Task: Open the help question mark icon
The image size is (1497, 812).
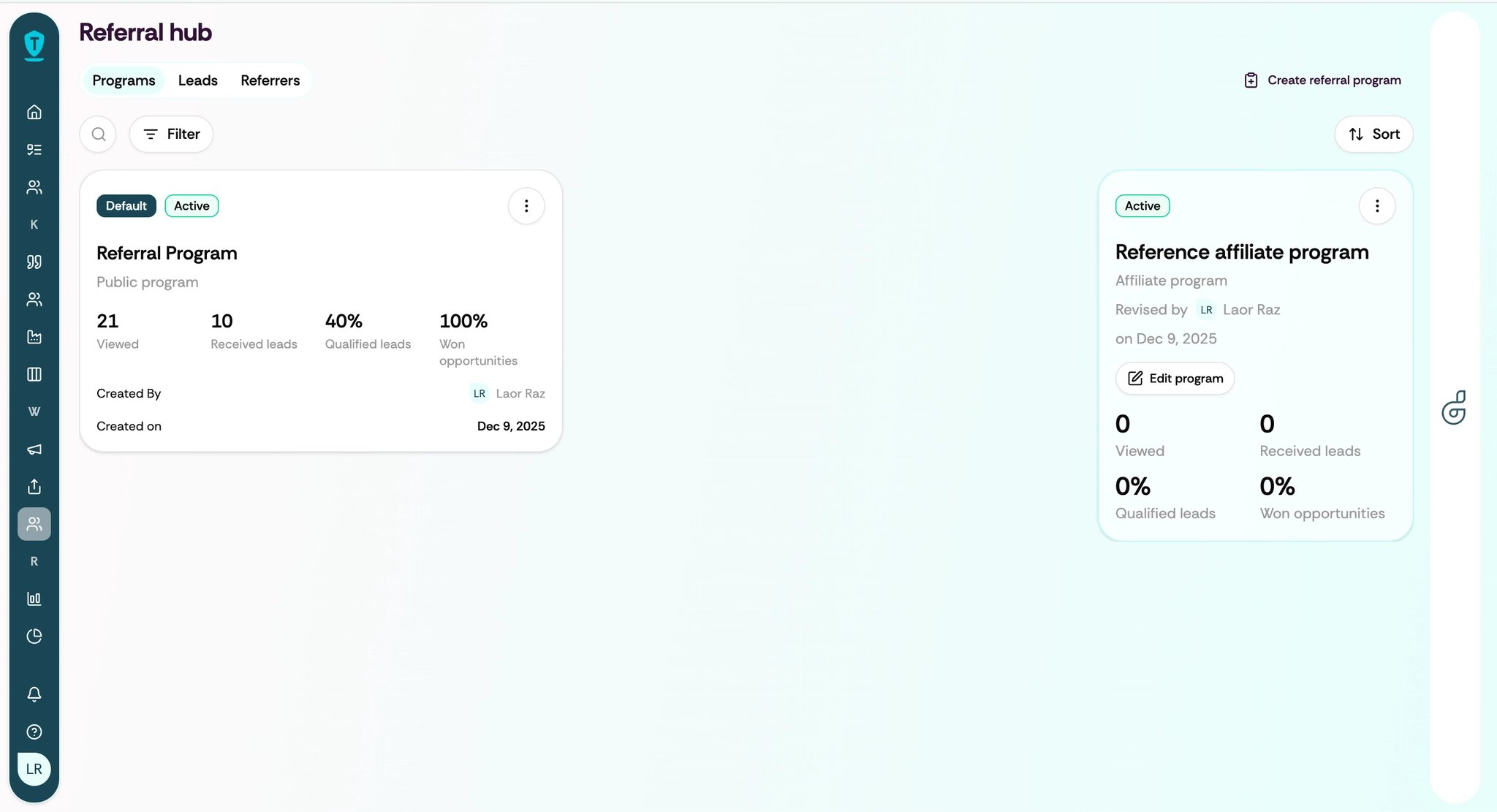Action: click(34, 732)
